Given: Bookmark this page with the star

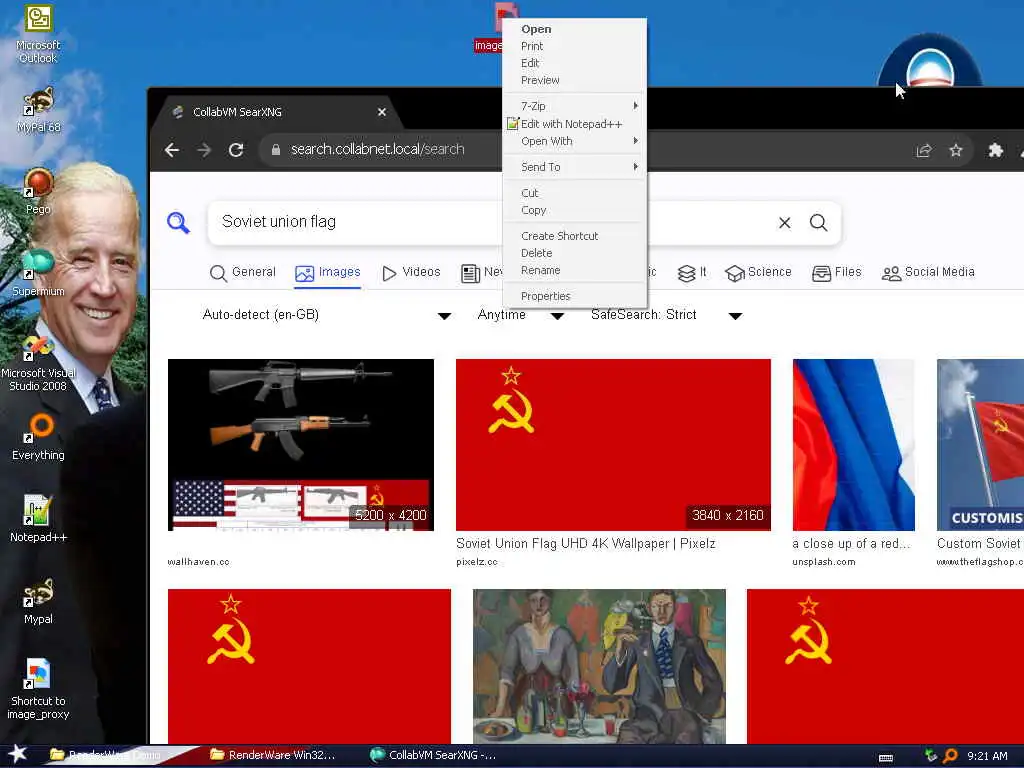Looking at the screenshot, I should coord(955,151).
